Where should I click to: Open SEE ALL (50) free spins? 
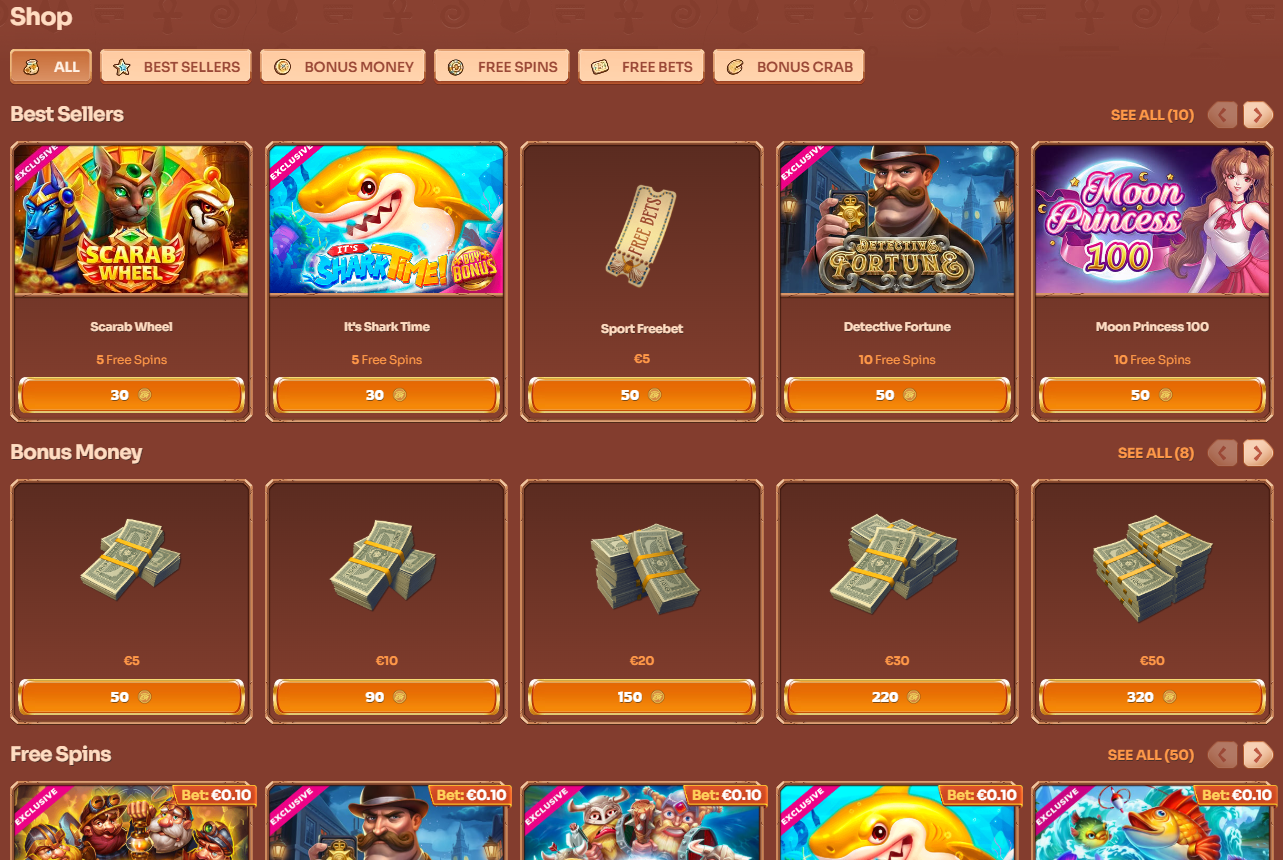click(x=1150, y=755)
